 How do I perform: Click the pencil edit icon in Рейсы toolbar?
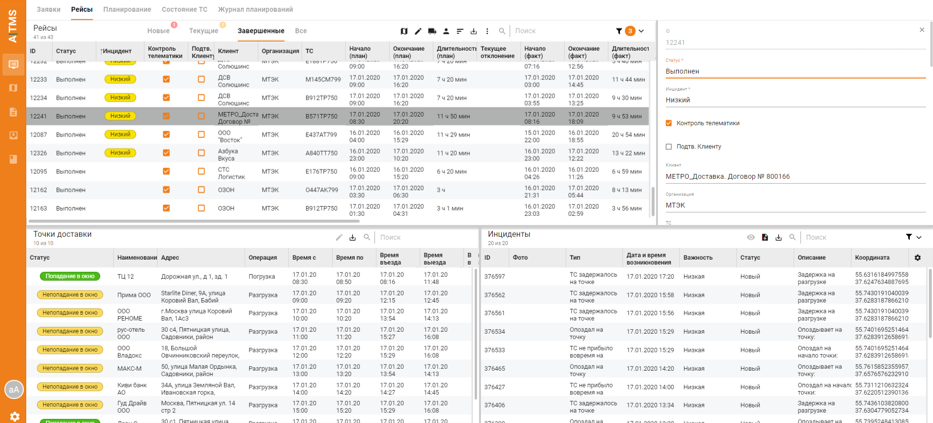[x=418, y=31]
